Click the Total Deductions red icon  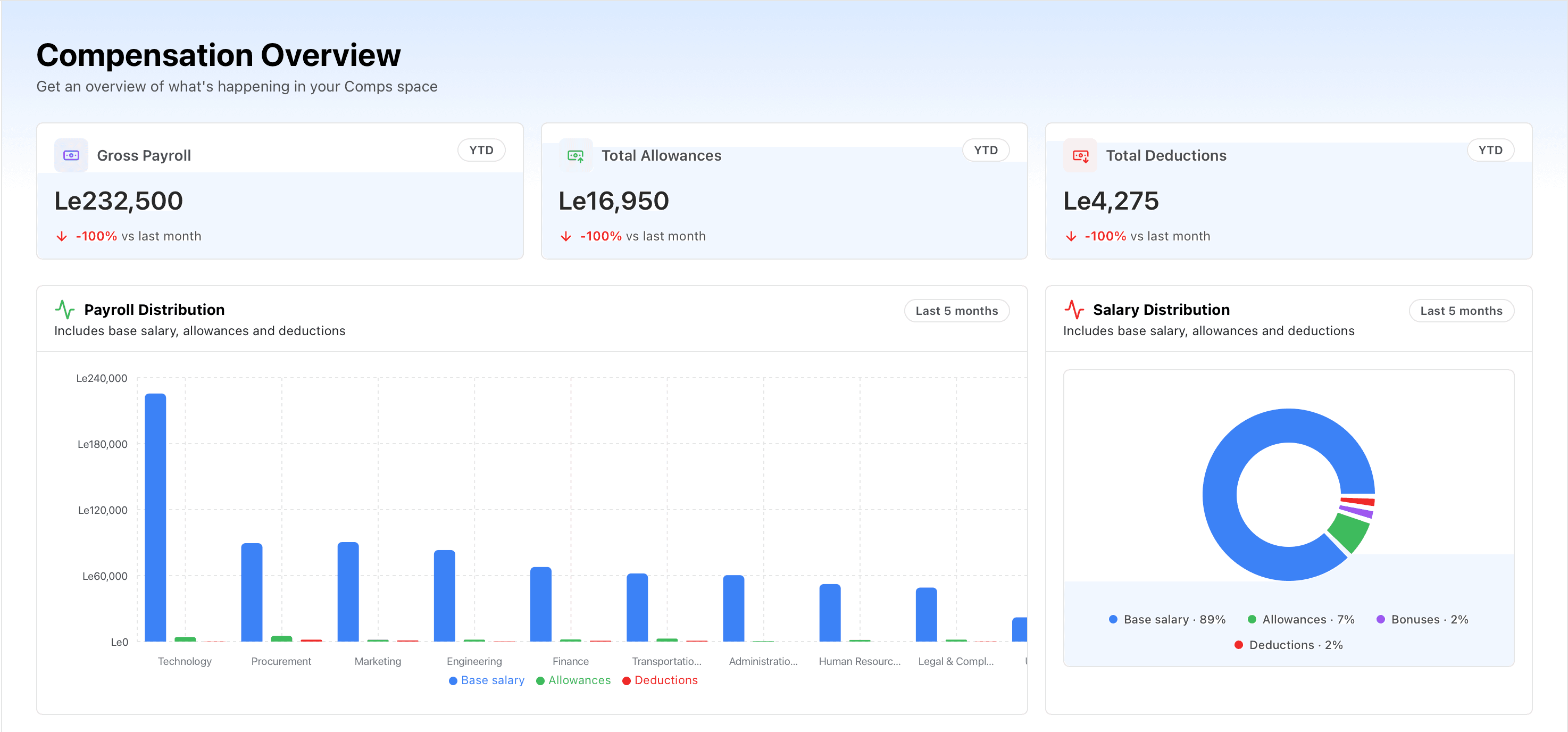coord(1080,155)
